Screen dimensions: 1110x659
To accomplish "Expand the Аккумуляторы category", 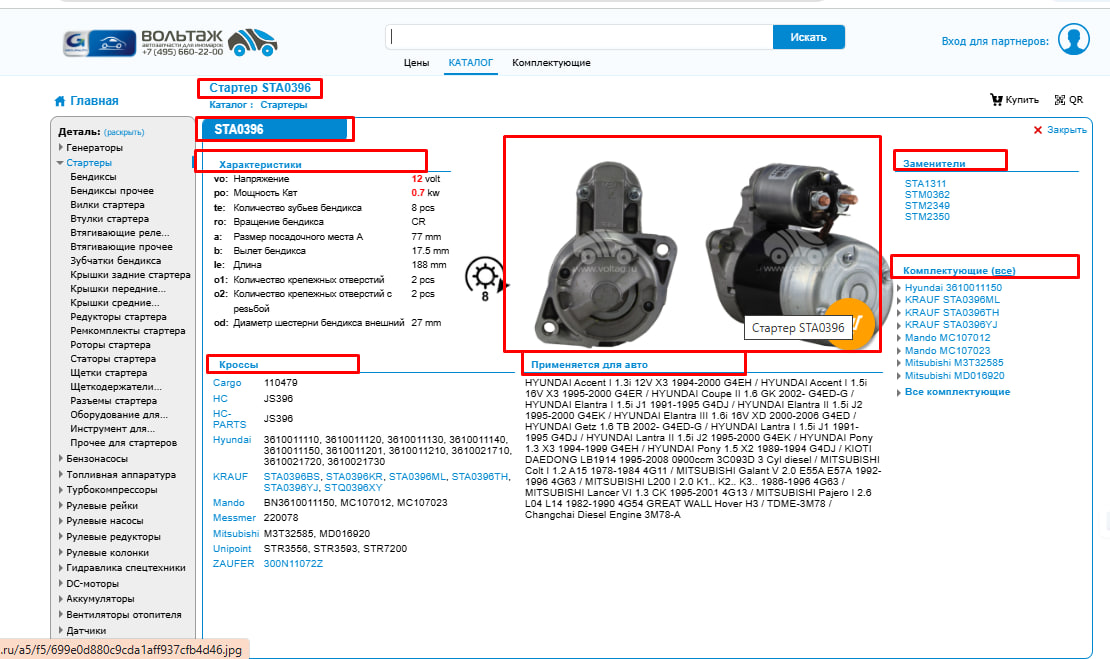I will (x=61, y=599).
